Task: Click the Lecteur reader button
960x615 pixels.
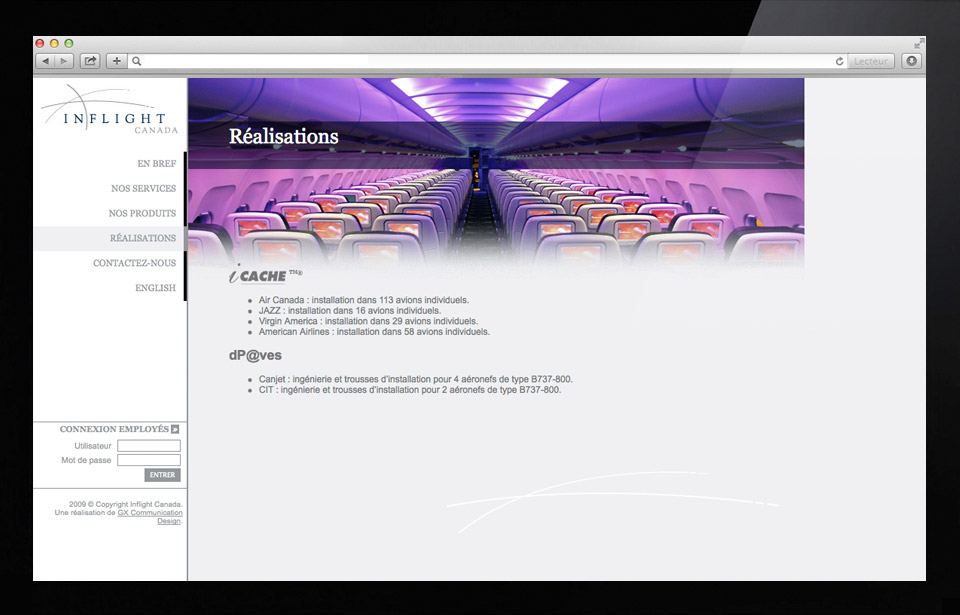Action: (870, 61)
